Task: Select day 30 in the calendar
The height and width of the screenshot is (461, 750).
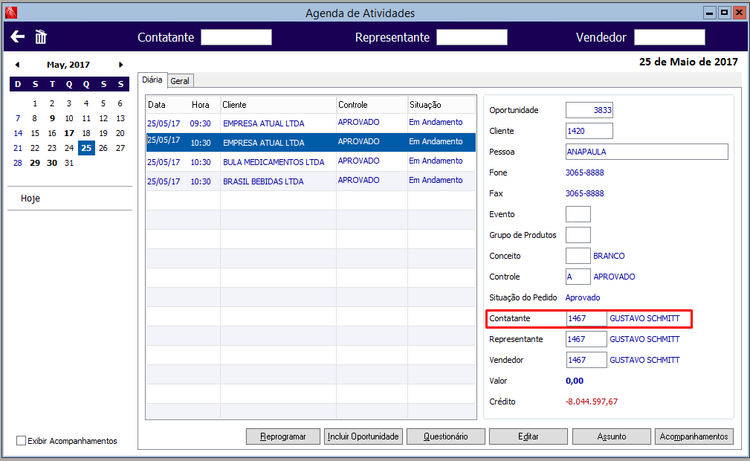Action: pyautogui.click(x=52, y=163)
